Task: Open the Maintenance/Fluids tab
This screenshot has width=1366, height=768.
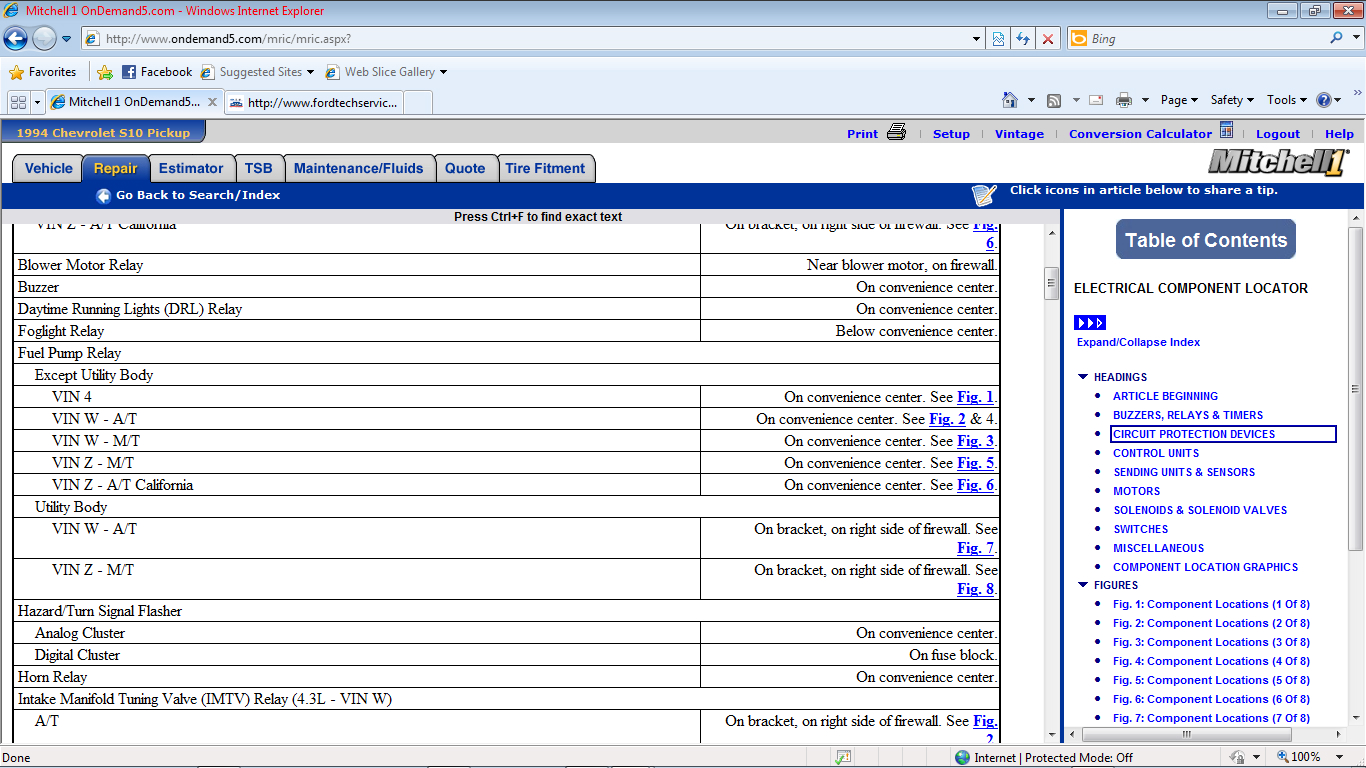Action: [x=359, y=169]
